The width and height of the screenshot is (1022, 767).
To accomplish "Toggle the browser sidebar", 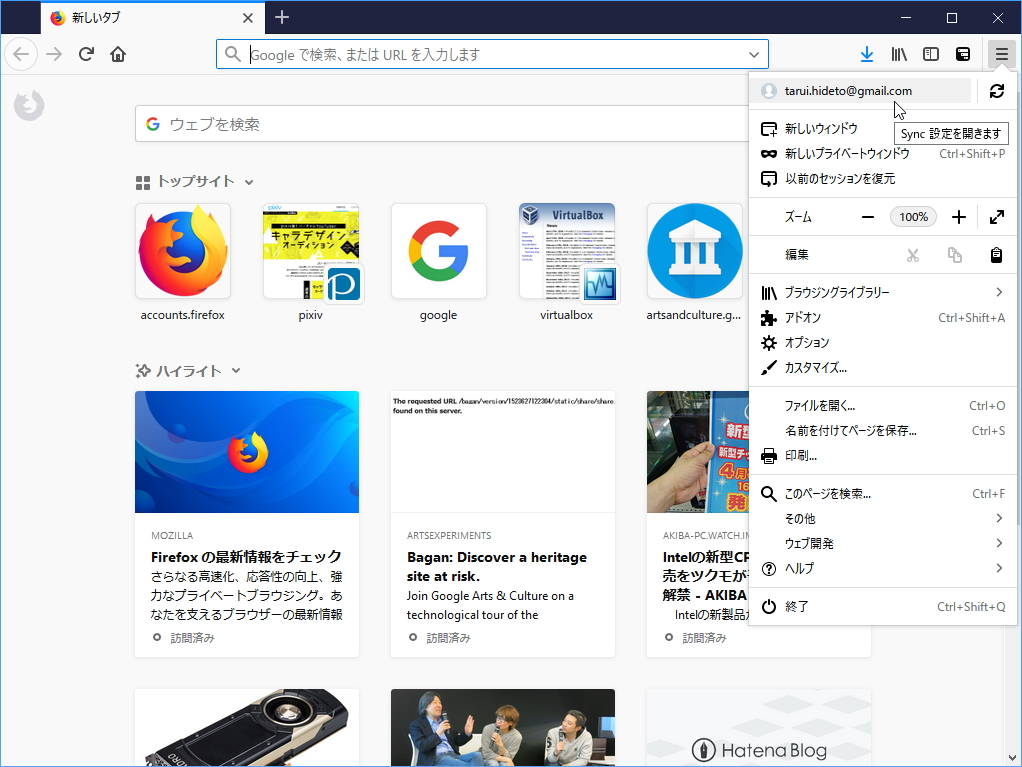I will (x=931, y=54).
